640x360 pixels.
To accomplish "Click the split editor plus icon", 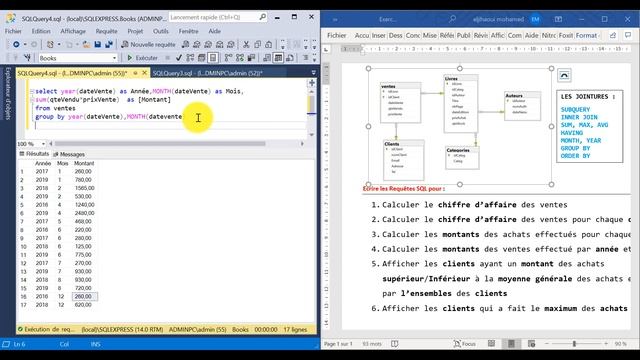I will (x=312, y=83).
